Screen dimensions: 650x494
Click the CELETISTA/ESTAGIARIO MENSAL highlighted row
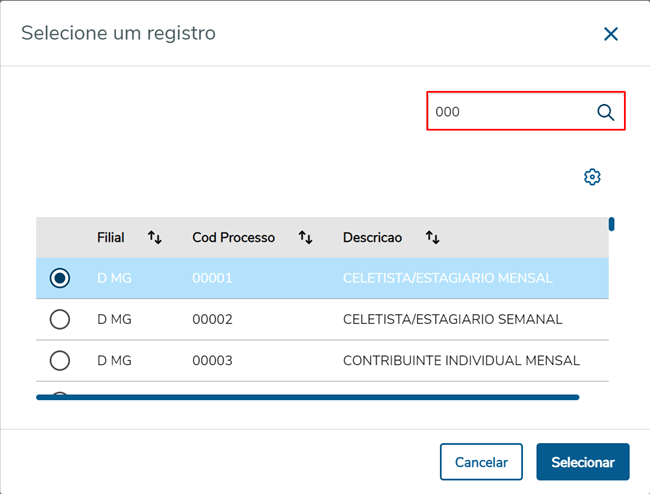click(447, 278)
